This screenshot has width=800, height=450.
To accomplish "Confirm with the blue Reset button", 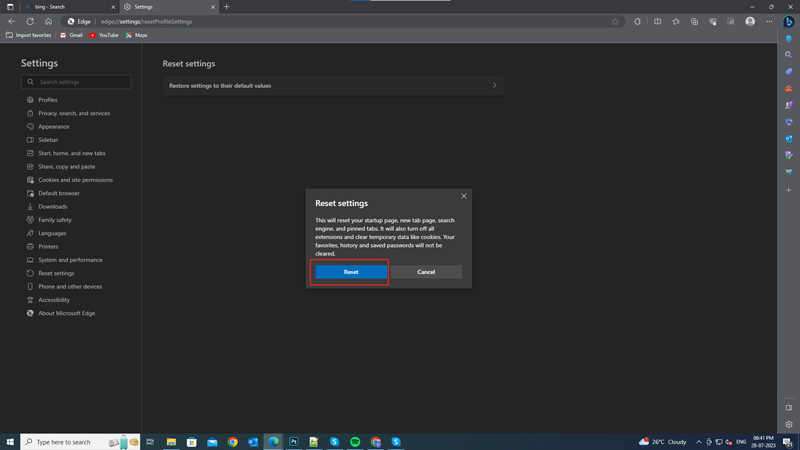I will tap(351, 272).
